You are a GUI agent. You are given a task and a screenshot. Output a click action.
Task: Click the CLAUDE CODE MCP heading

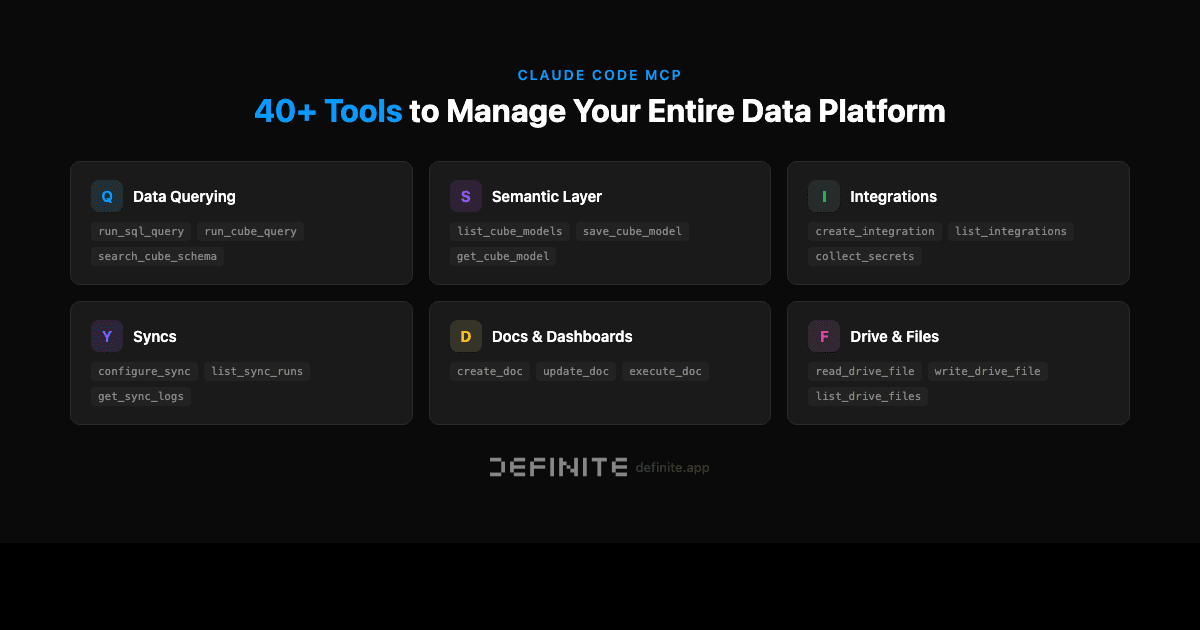tap(600, 74)
